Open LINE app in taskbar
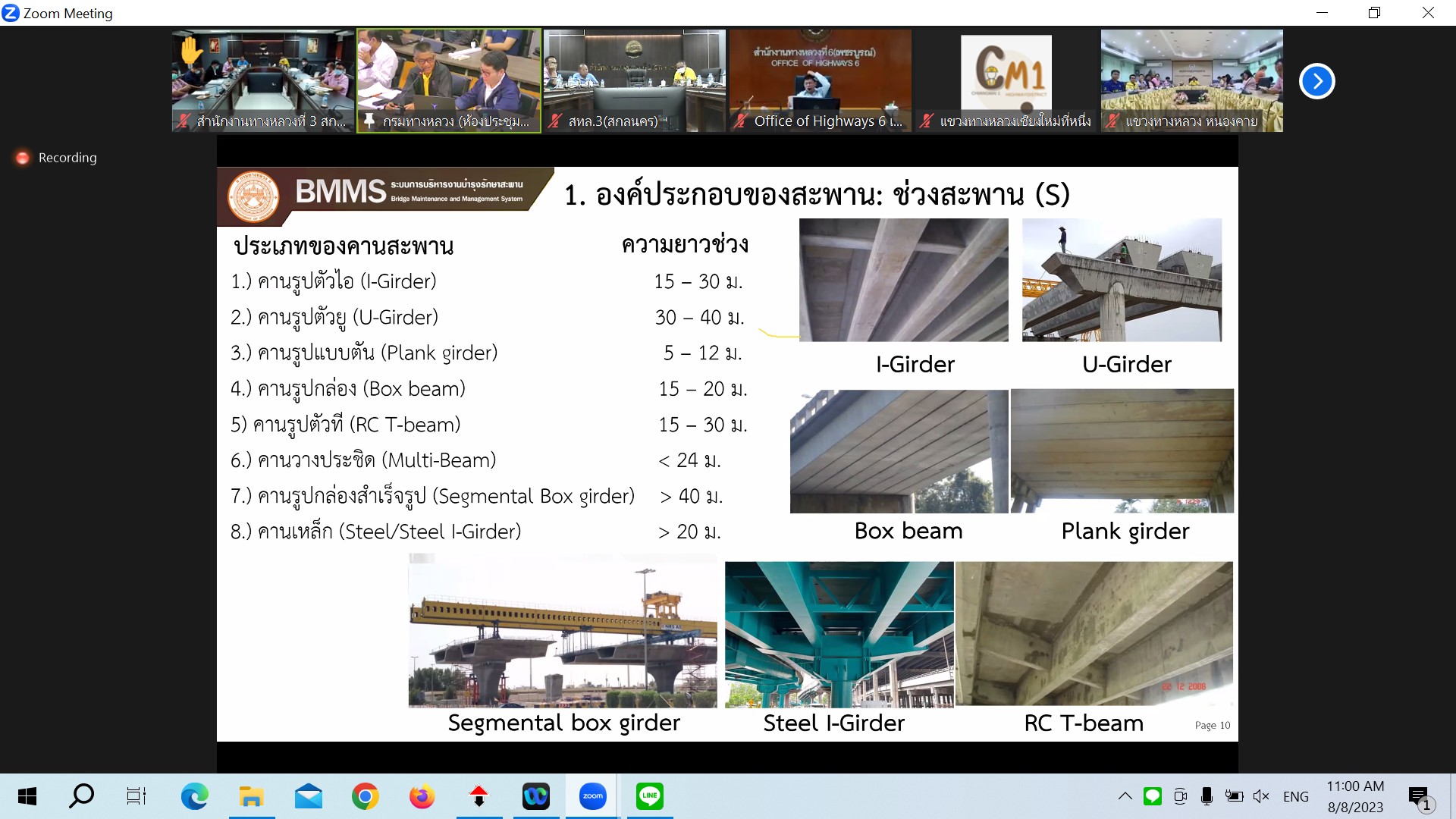Image resolution: width=1456 pixels, height=819 pixels. tap(650, 796)
